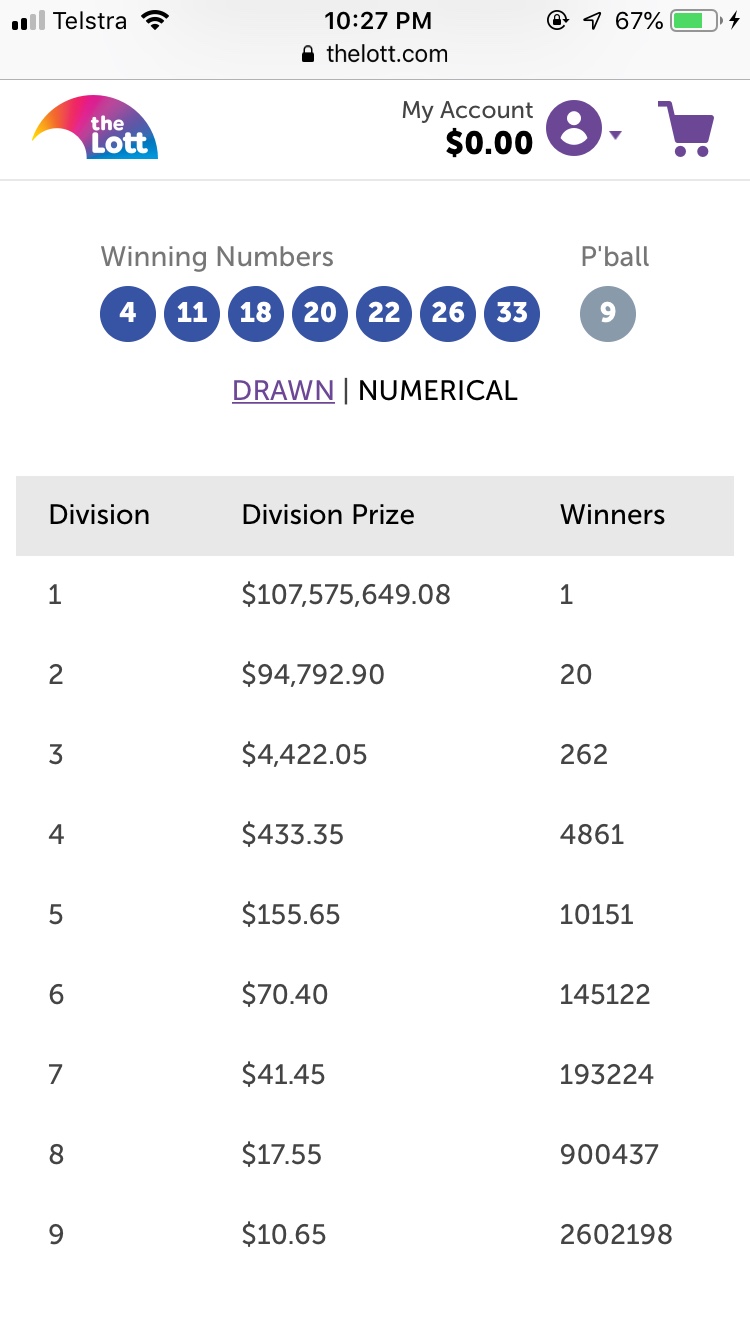Tap the purple account avatar icon
750x1334 pixels.
click(574, 128)
